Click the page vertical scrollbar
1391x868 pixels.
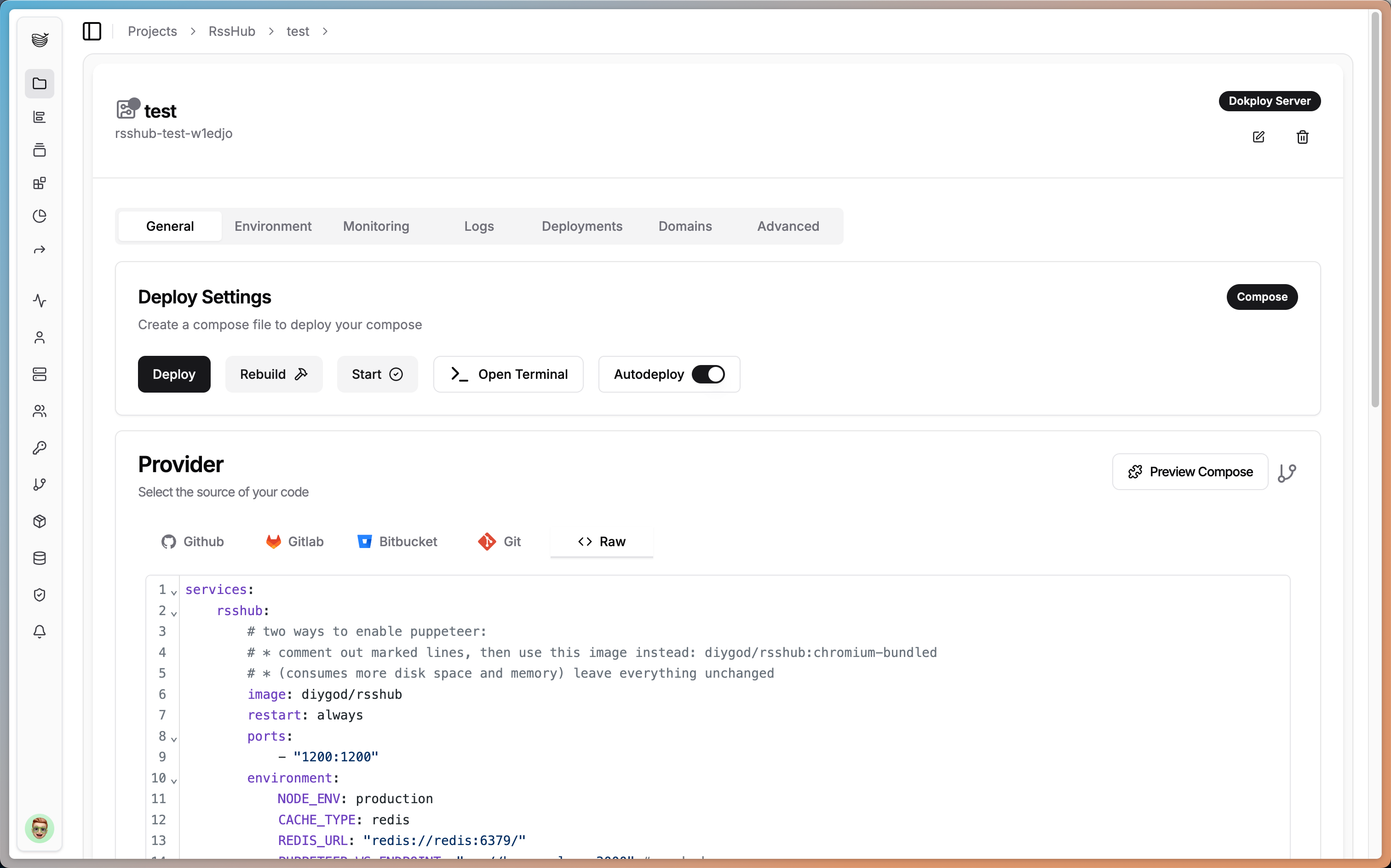point(1375,207)
